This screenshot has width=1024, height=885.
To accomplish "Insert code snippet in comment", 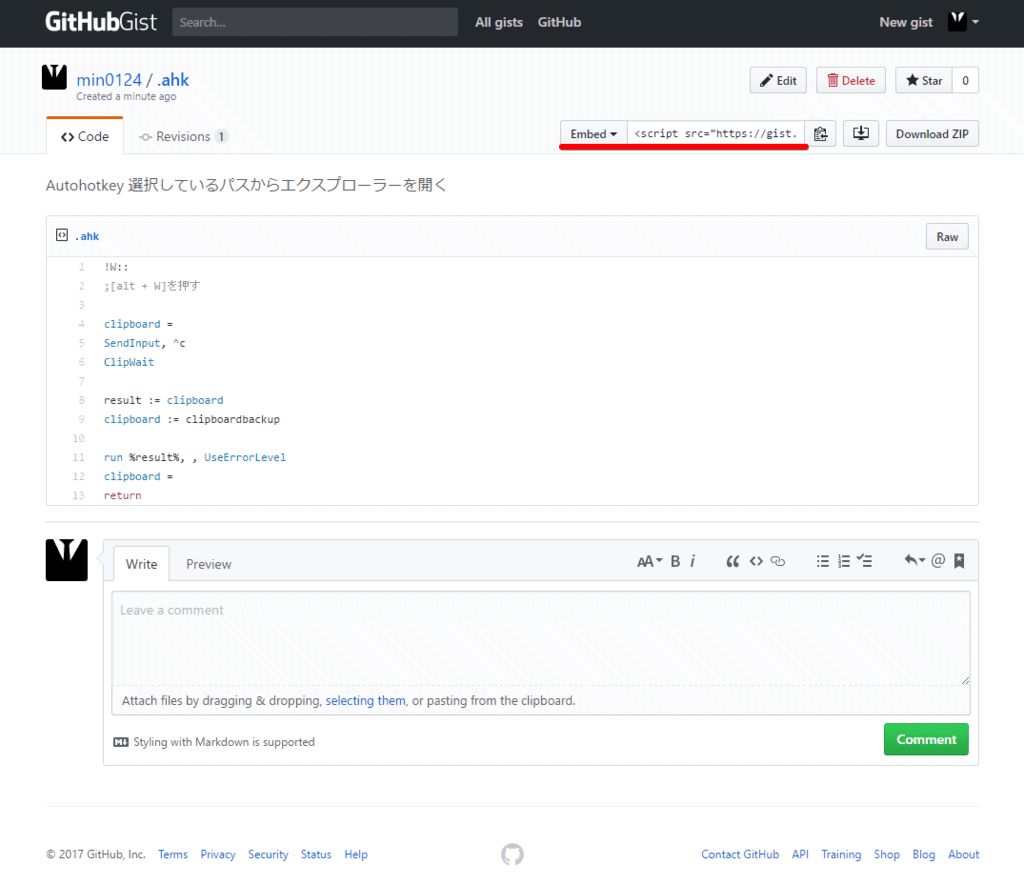I will tap(756, 561).
